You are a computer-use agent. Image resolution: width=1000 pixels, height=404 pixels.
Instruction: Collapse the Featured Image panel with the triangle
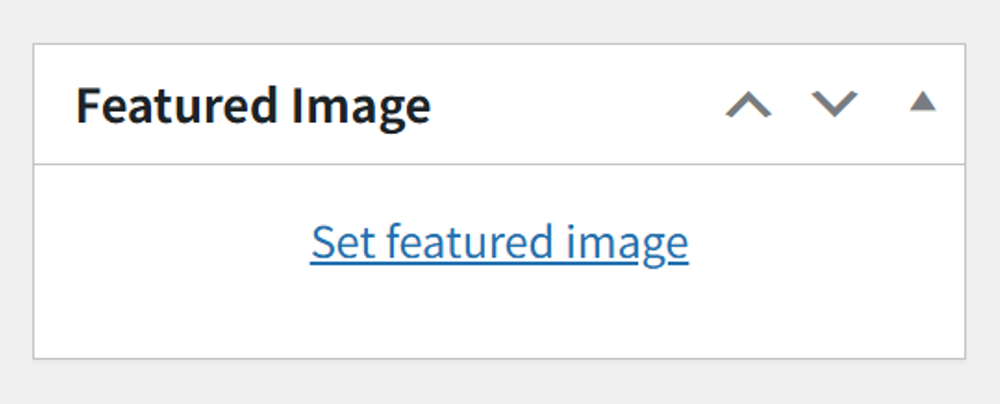tap(922, 102)
